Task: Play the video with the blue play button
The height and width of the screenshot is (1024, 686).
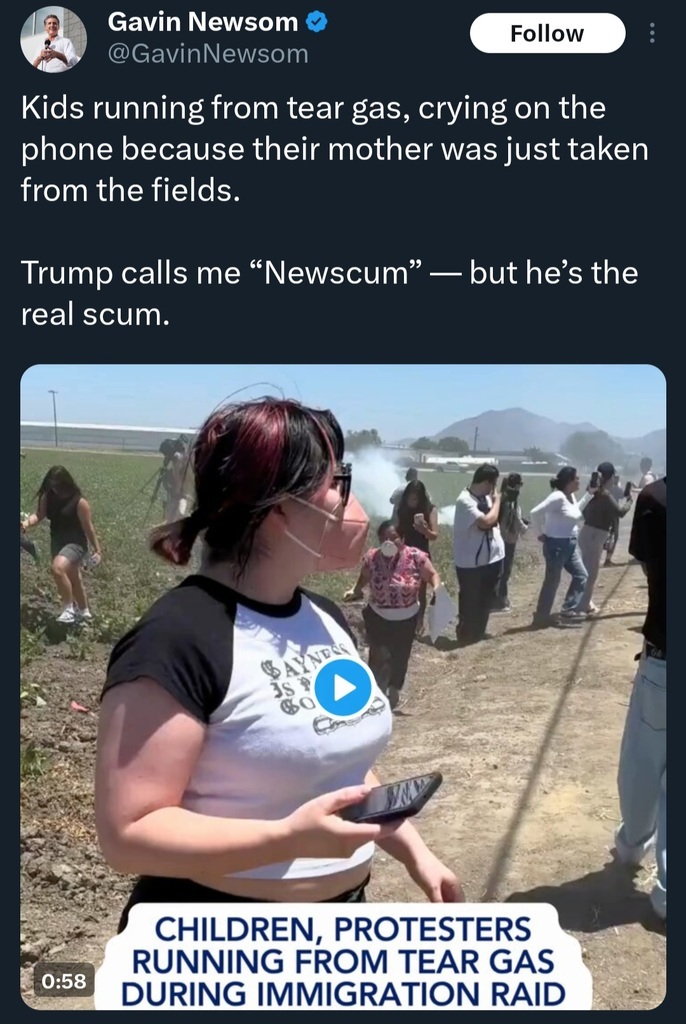Action: click(x=343, y=688)
